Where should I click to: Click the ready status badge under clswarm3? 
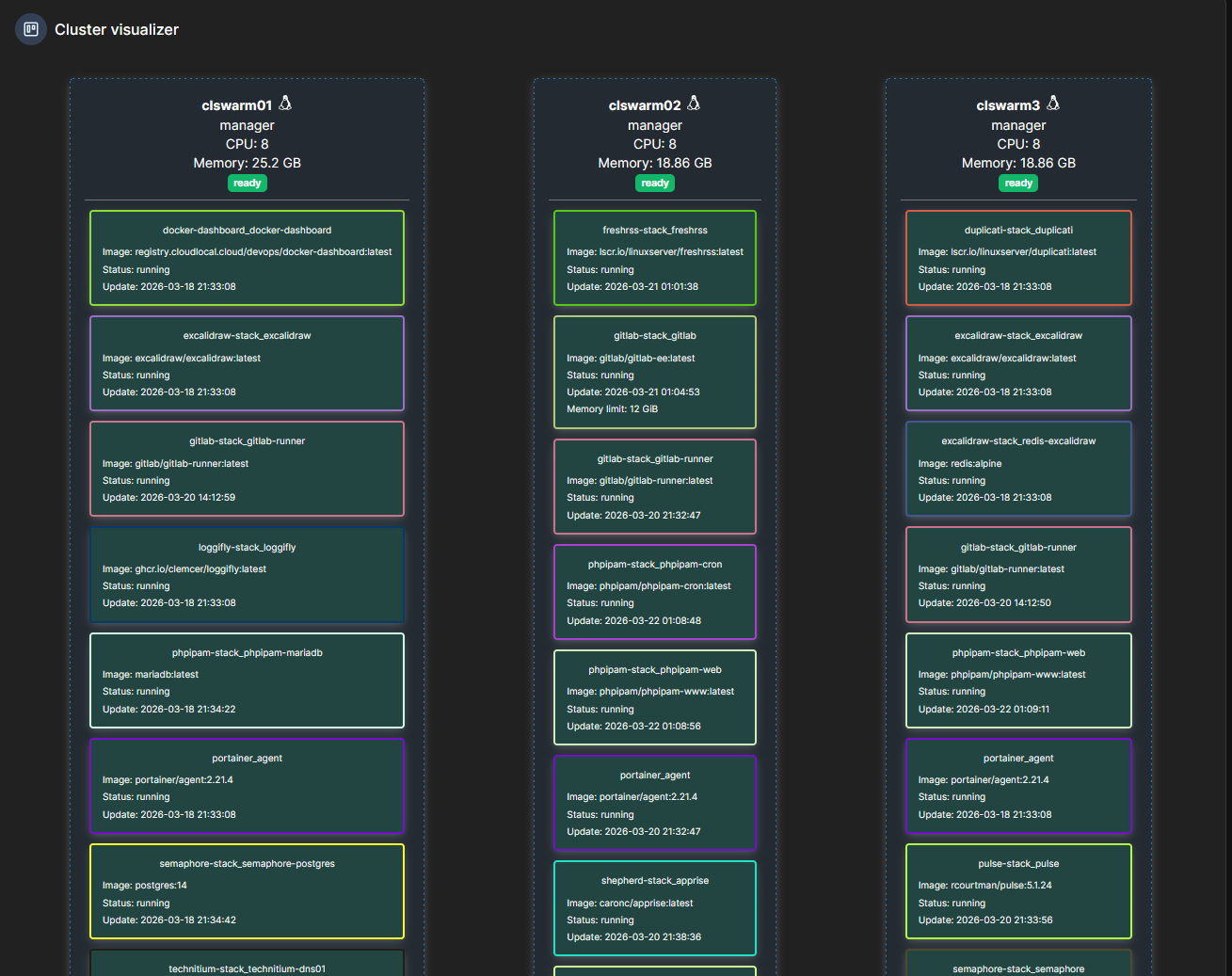tap(1018, 184)
